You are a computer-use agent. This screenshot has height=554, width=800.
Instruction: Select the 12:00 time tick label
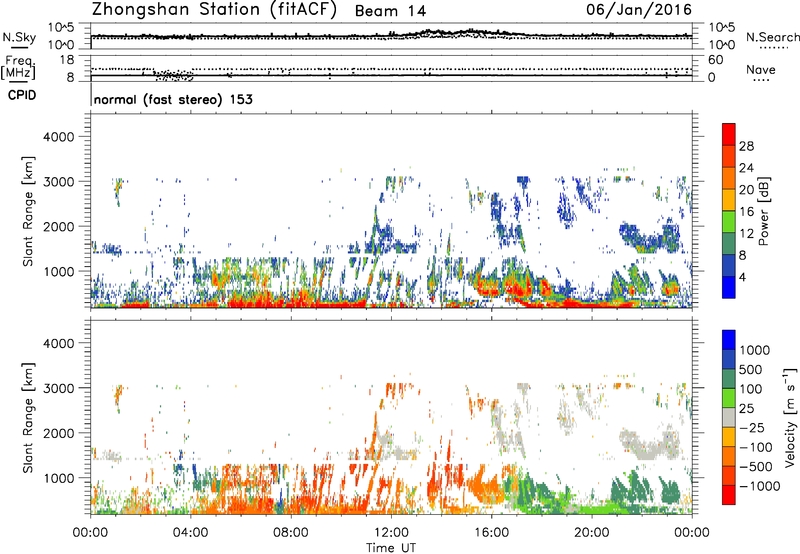coord(391,533)
